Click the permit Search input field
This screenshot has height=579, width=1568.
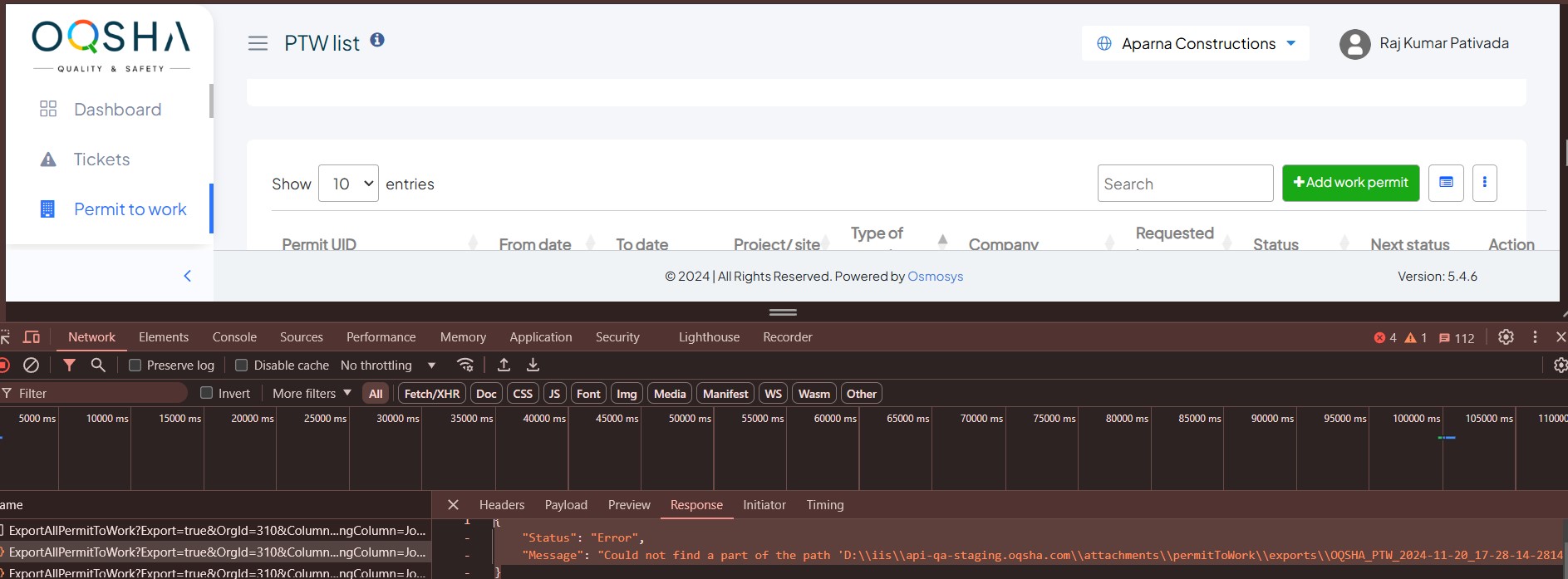click(x=1185, y=184)
